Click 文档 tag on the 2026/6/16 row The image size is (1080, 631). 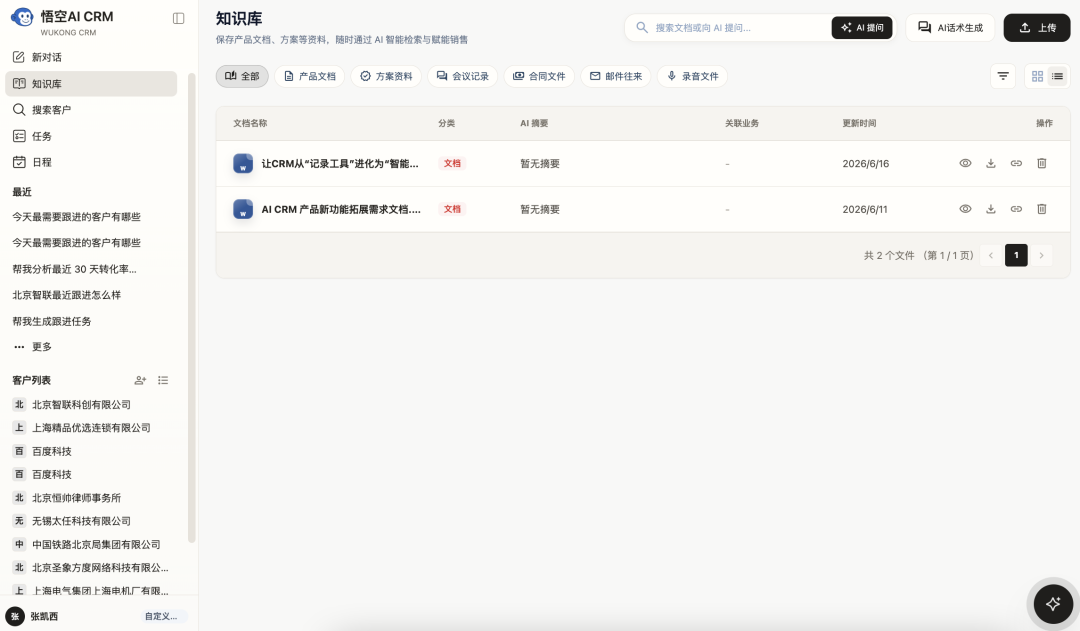452,163
